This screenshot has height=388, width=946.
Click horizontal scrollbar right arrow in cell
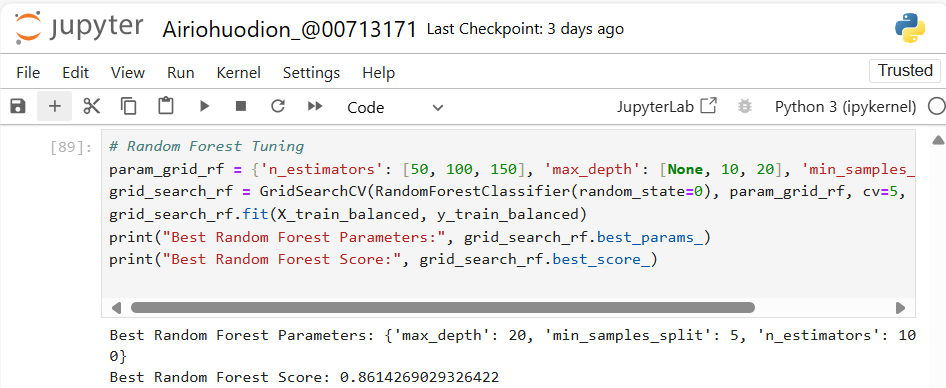[900, 308]
